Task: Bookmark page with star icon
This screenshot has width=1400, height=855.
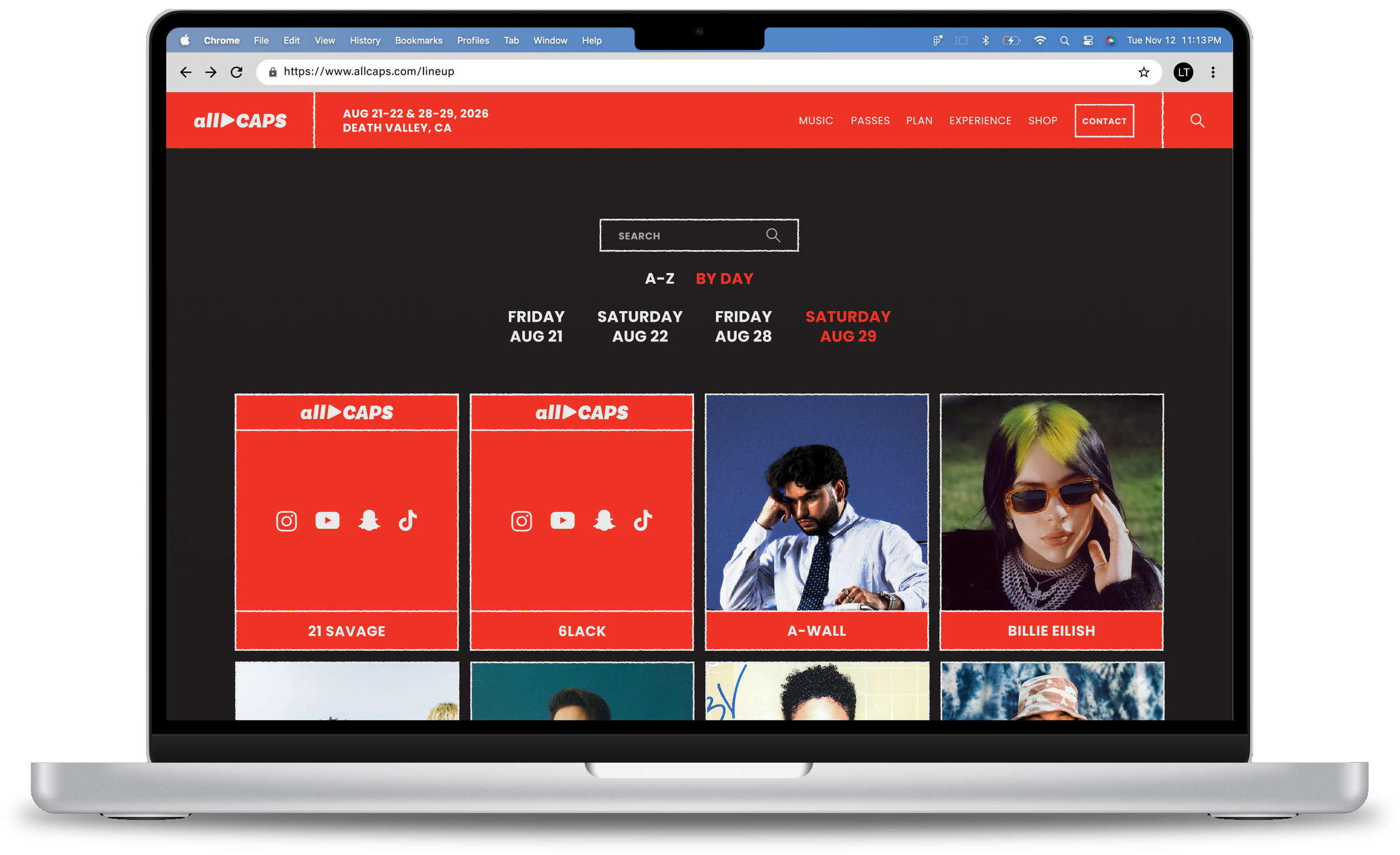Action: coord(1143,72)
